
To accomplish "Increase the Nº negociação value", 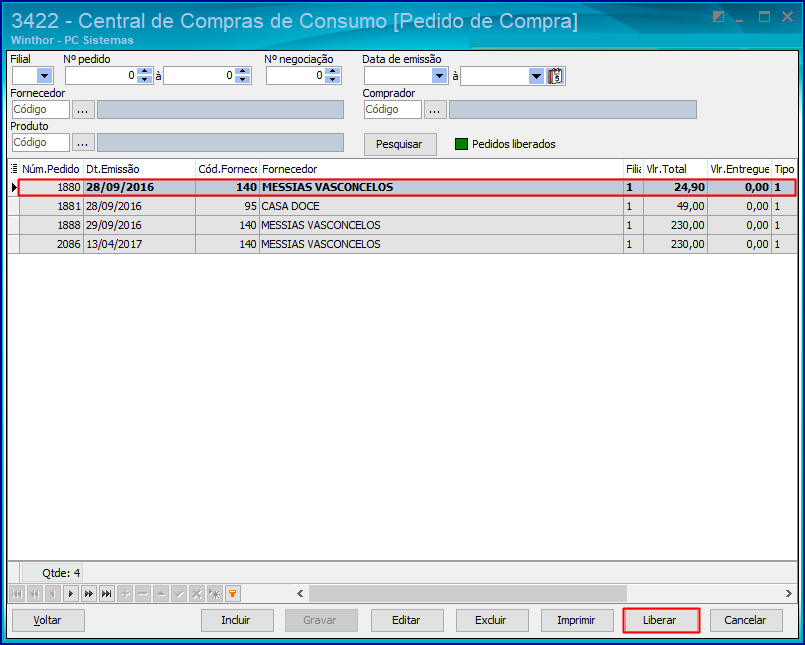I will (333, 72).
